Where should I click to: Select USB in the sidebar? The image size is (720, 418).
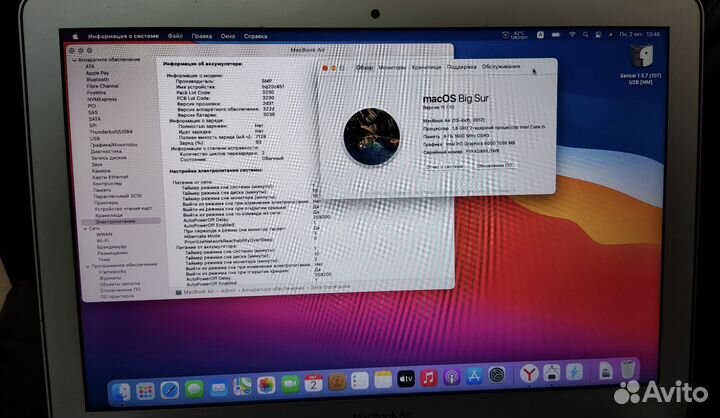pyautogui.click(x=95, y=138)
